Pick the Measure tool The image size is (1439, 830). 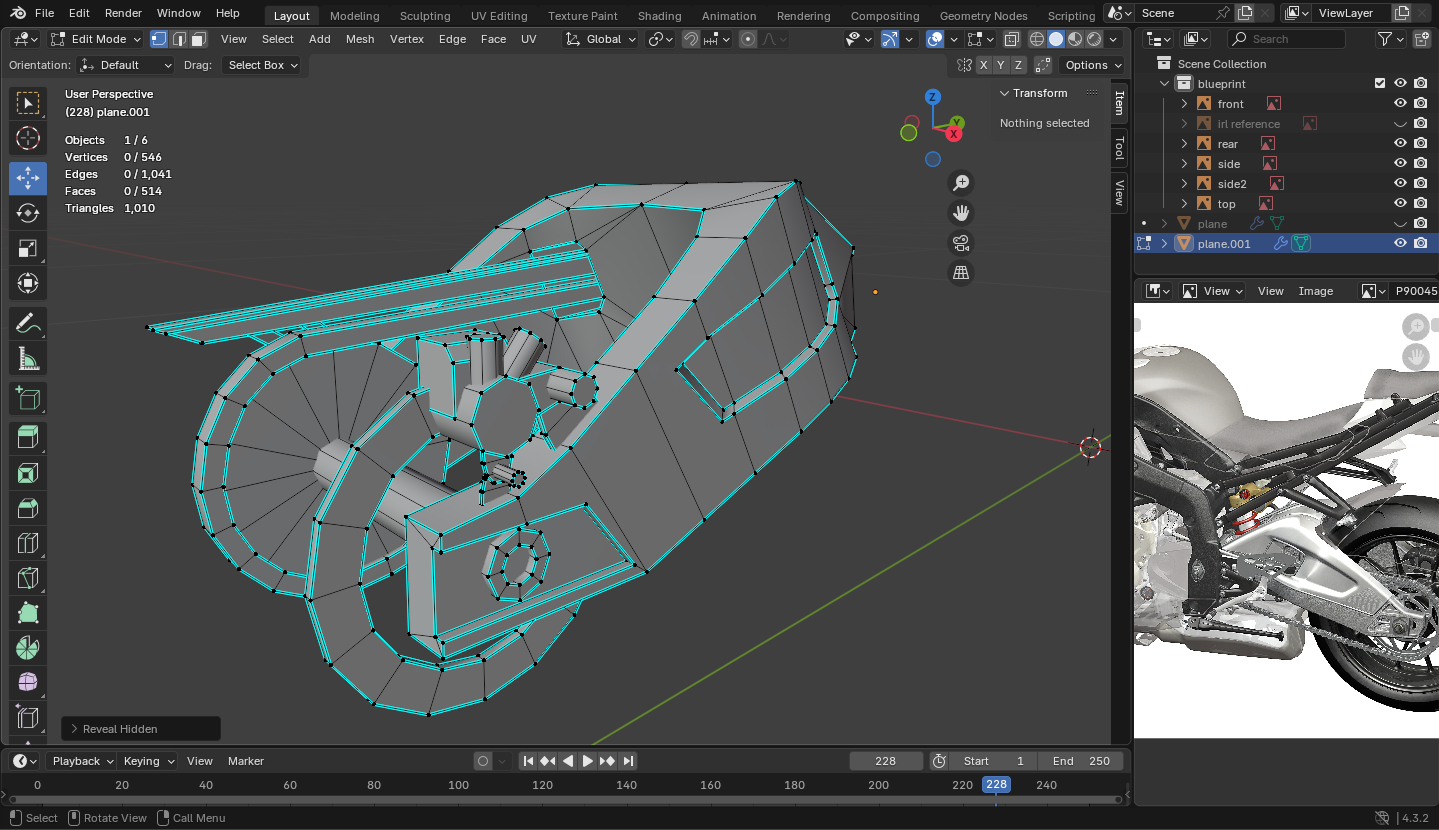click(x=28, y=358)
